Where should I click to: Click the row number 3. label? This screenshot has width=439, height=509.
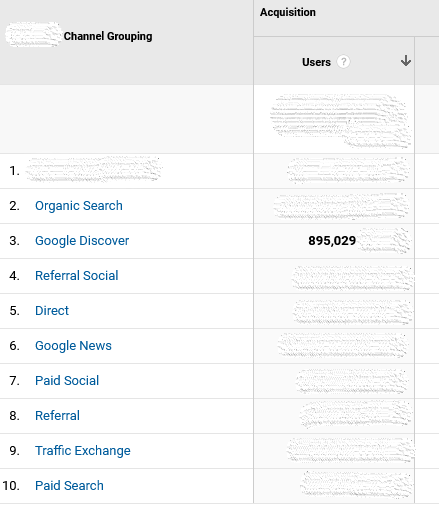pos(14,241)
